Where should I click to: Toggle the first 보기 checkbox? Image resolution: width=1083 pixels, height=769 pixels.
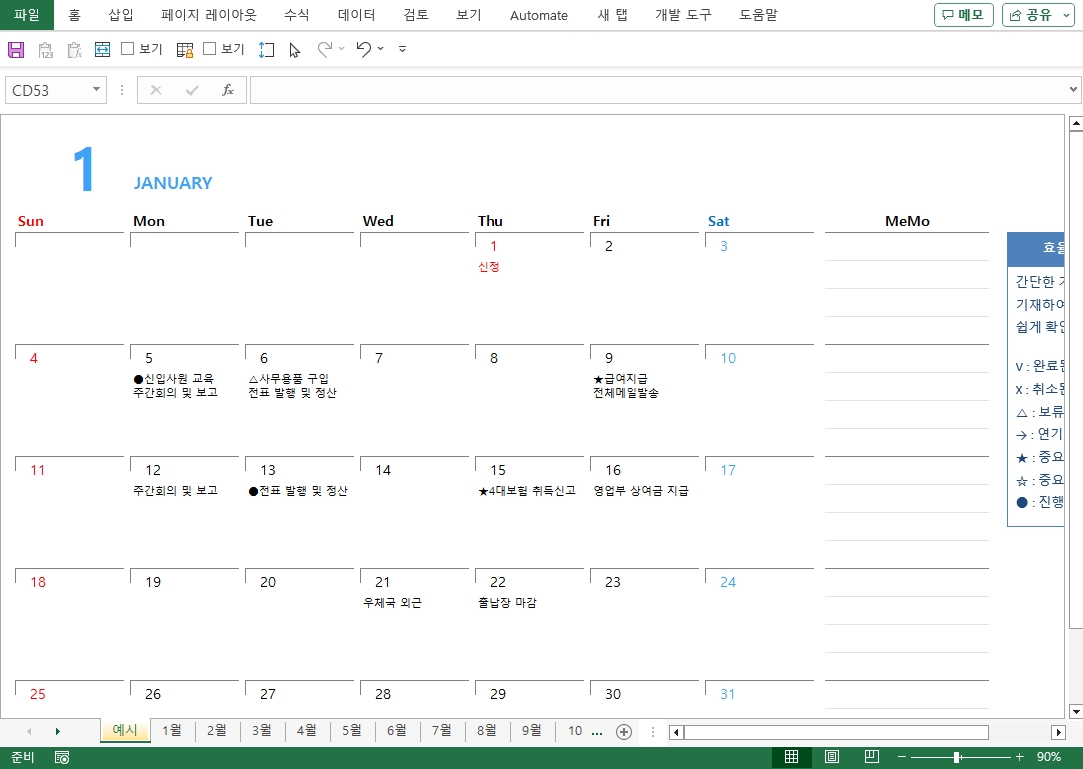click(128, 49)
